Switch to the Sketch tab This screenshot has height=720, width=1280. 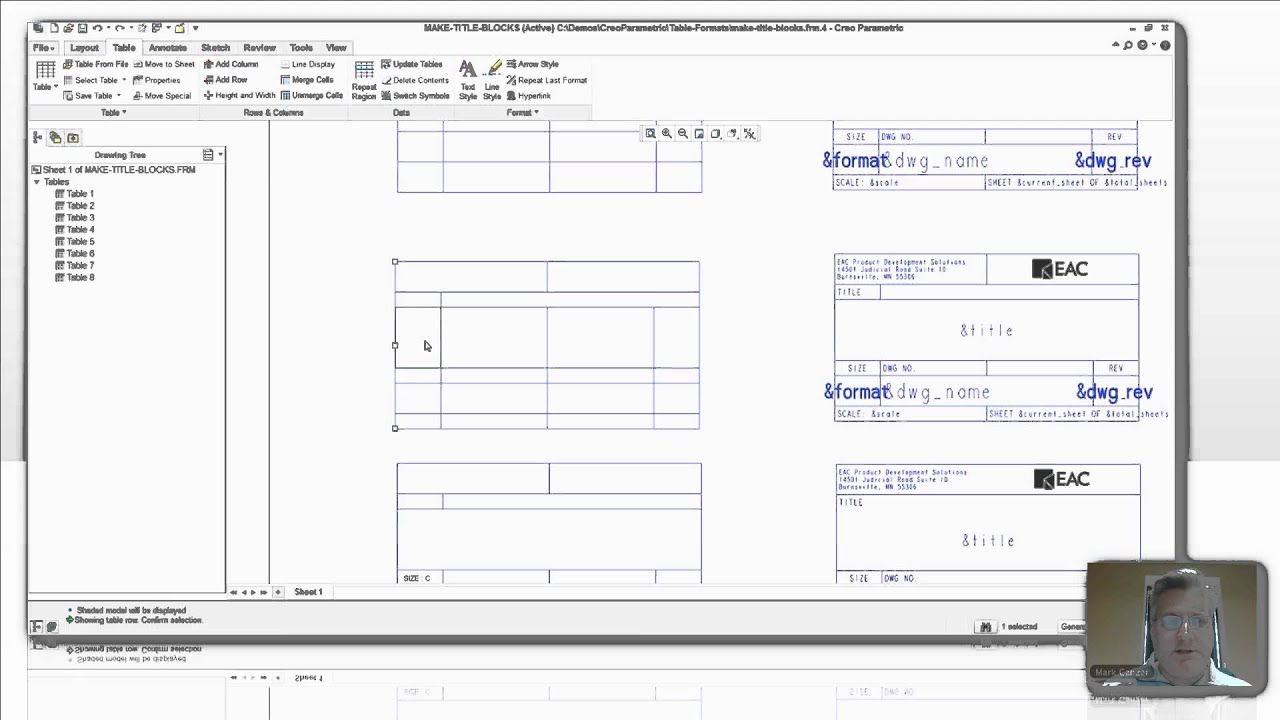215,48
